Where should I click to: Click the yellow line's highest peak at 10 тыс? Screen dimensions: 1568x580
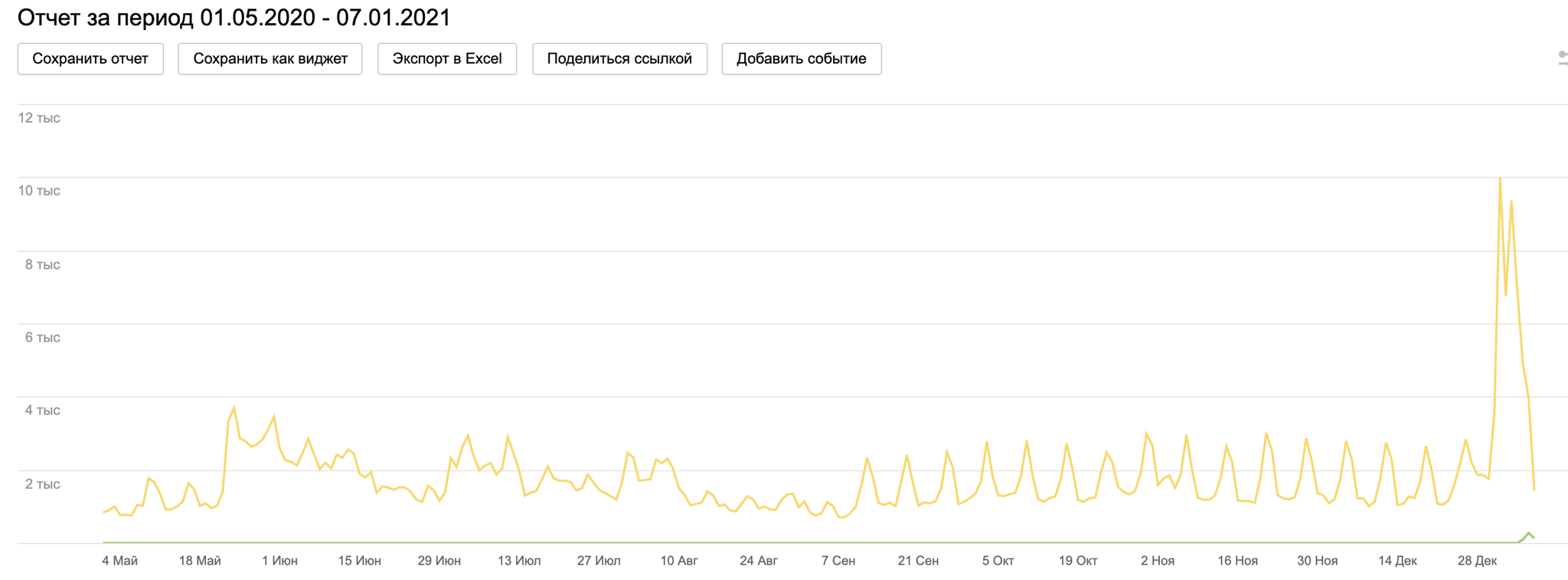pos(1500,179)
